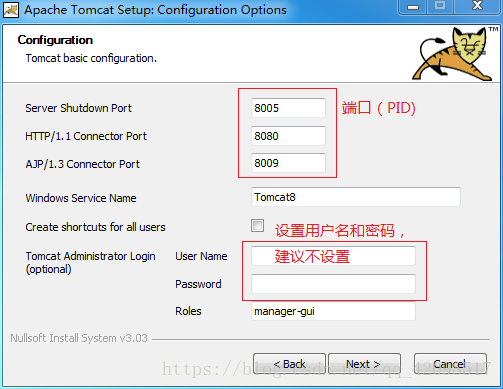Click the Tomcat icon in the title bar
This screenshot has height=389, width=503.
click(11, 10)
